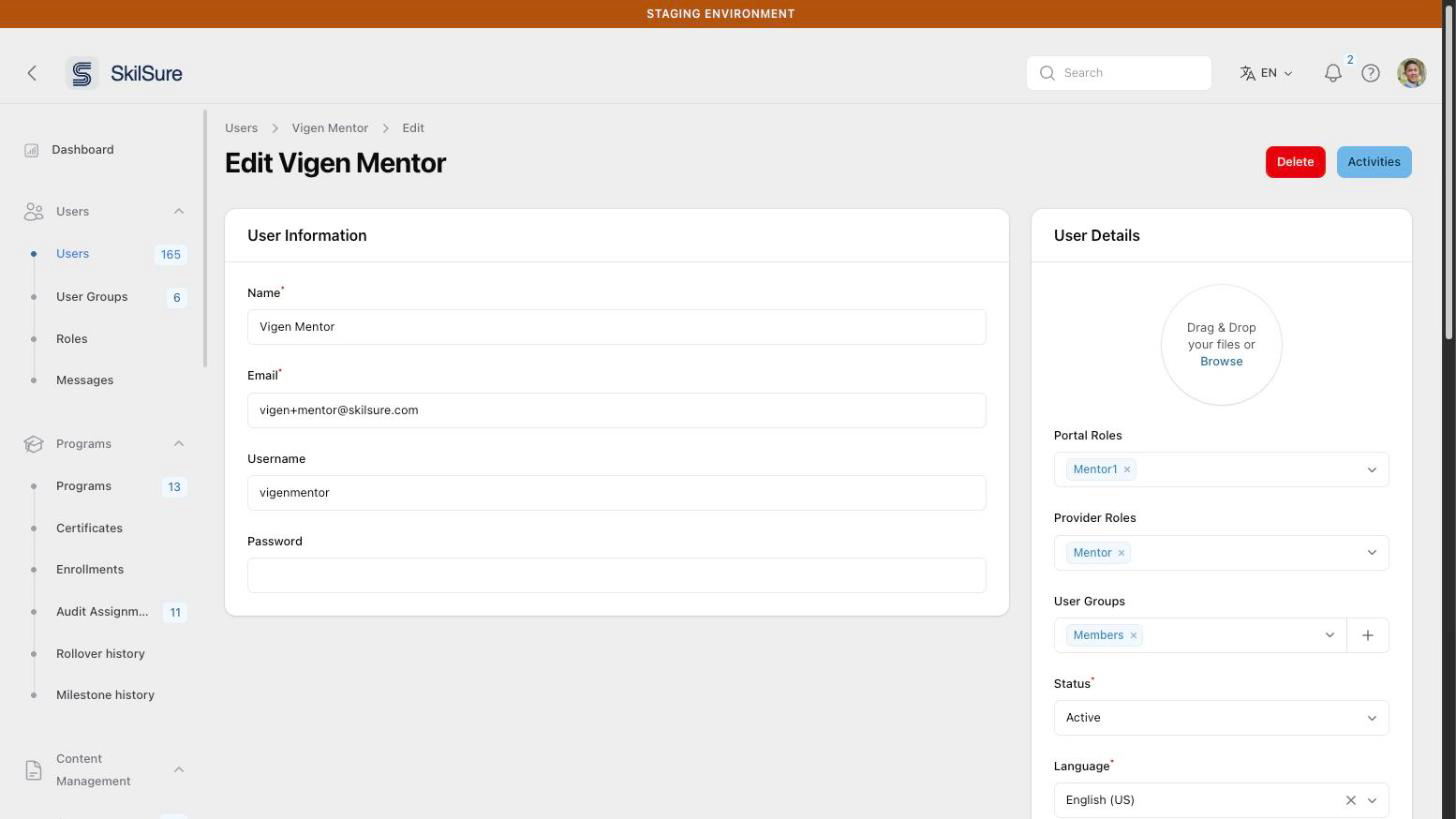Click into the Password field
1456x819 pixels.
[x=616, y=576]
